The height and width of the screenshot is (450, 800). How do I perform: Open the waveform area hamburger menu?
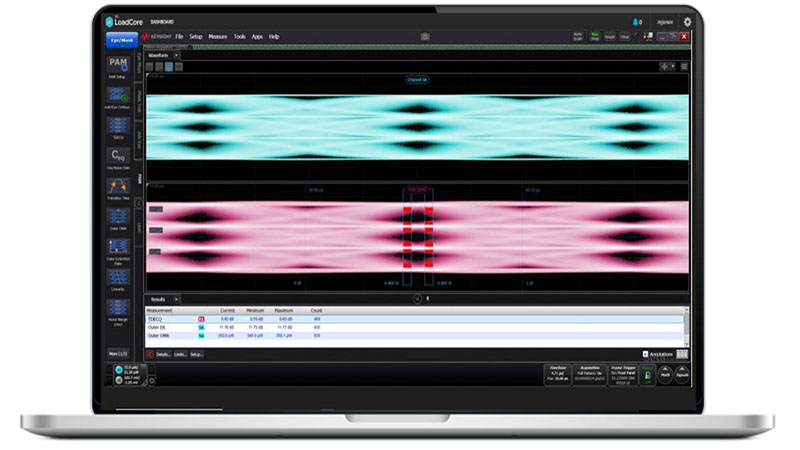684,66
